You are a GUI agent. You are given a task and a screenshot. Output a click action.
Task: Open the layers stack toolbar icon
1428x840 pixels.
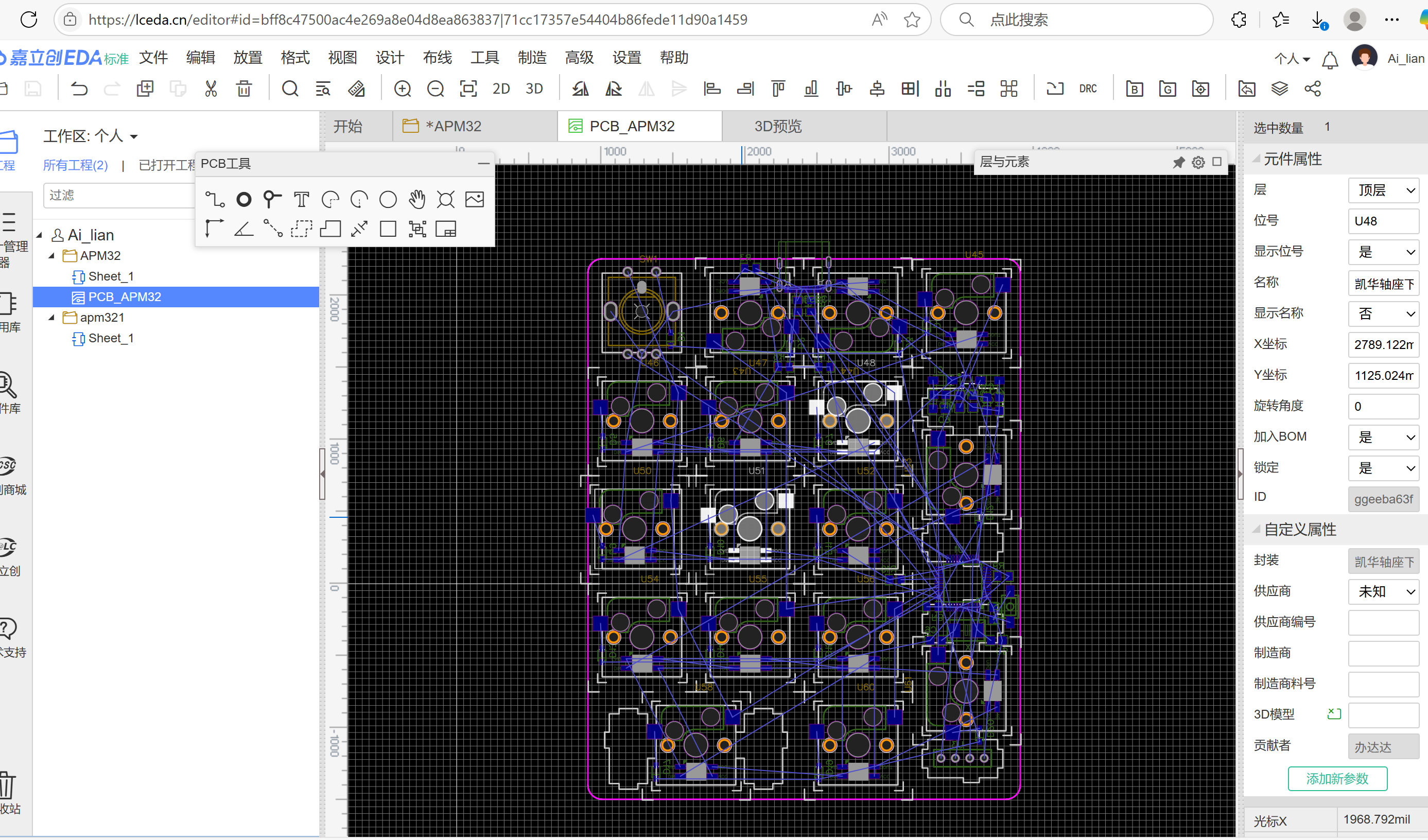tap(1280, 89)
